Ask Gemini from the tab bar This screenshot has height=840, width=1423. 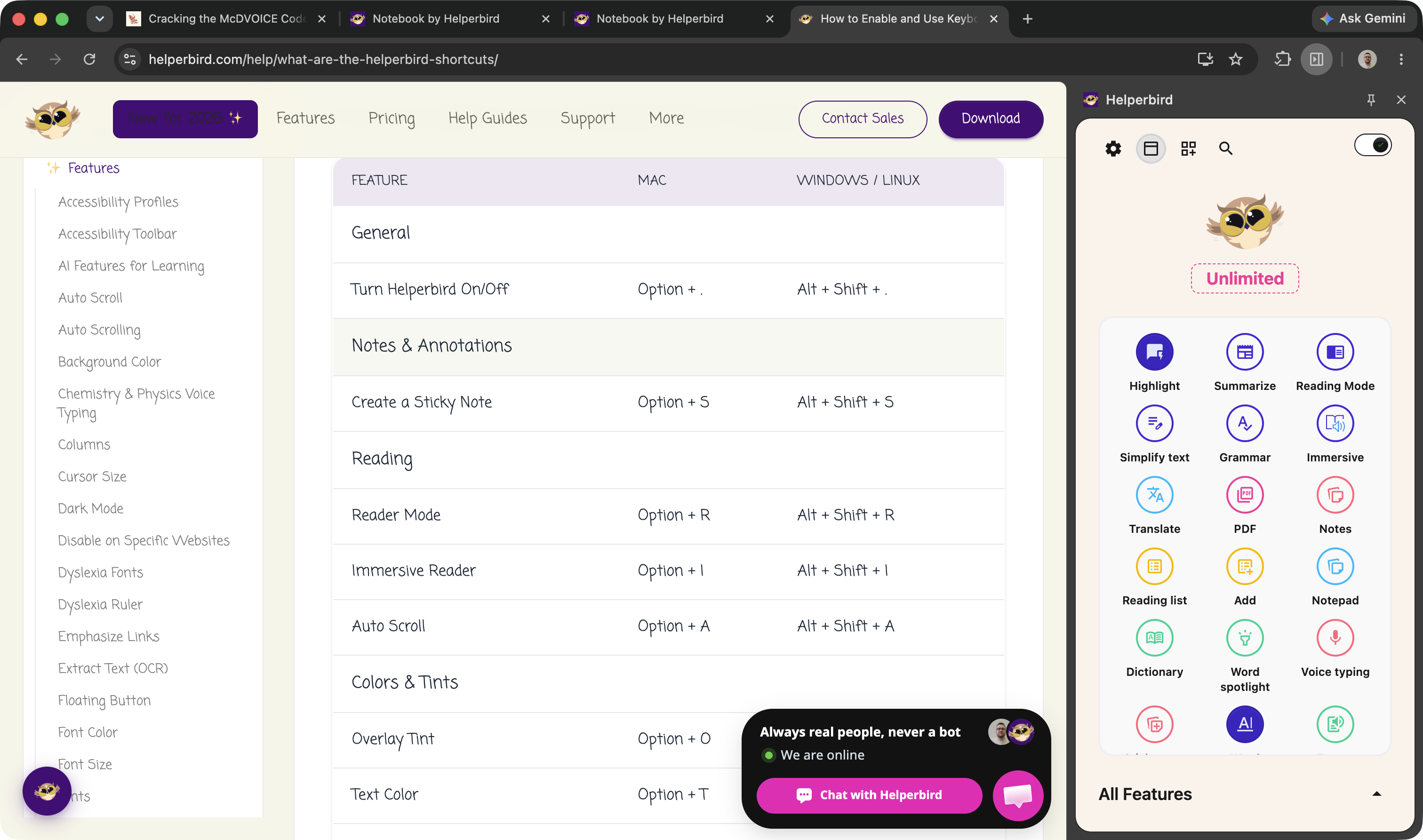pyautogui.click(x=1365, y=19)
